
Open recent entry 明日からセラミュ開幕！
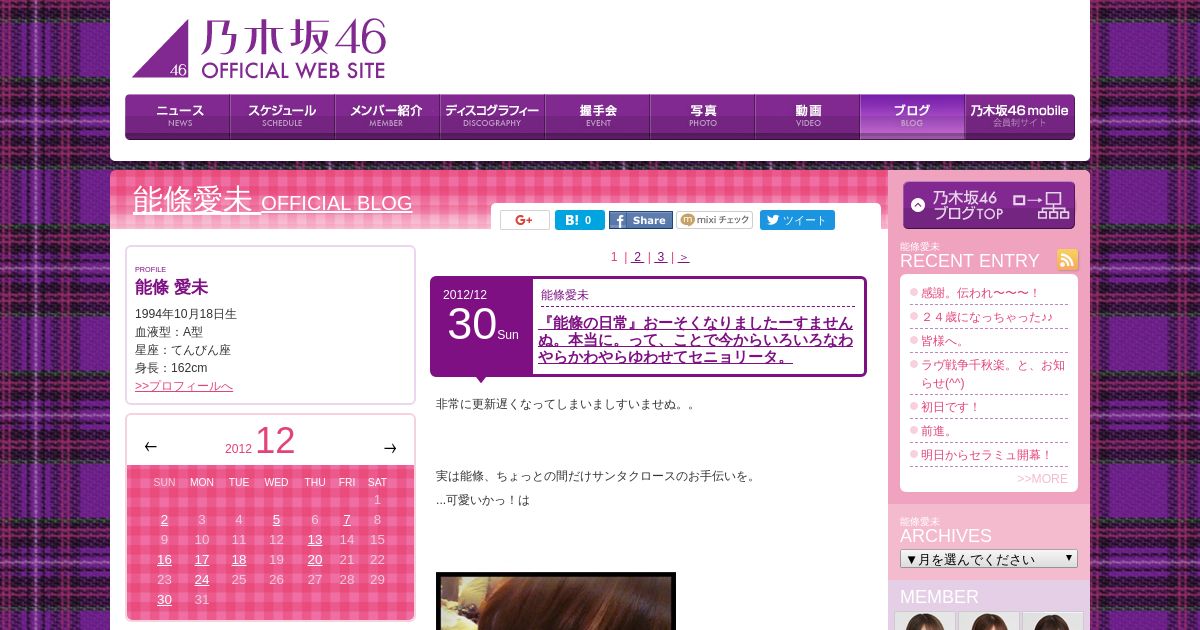click(x=987, y=455)
